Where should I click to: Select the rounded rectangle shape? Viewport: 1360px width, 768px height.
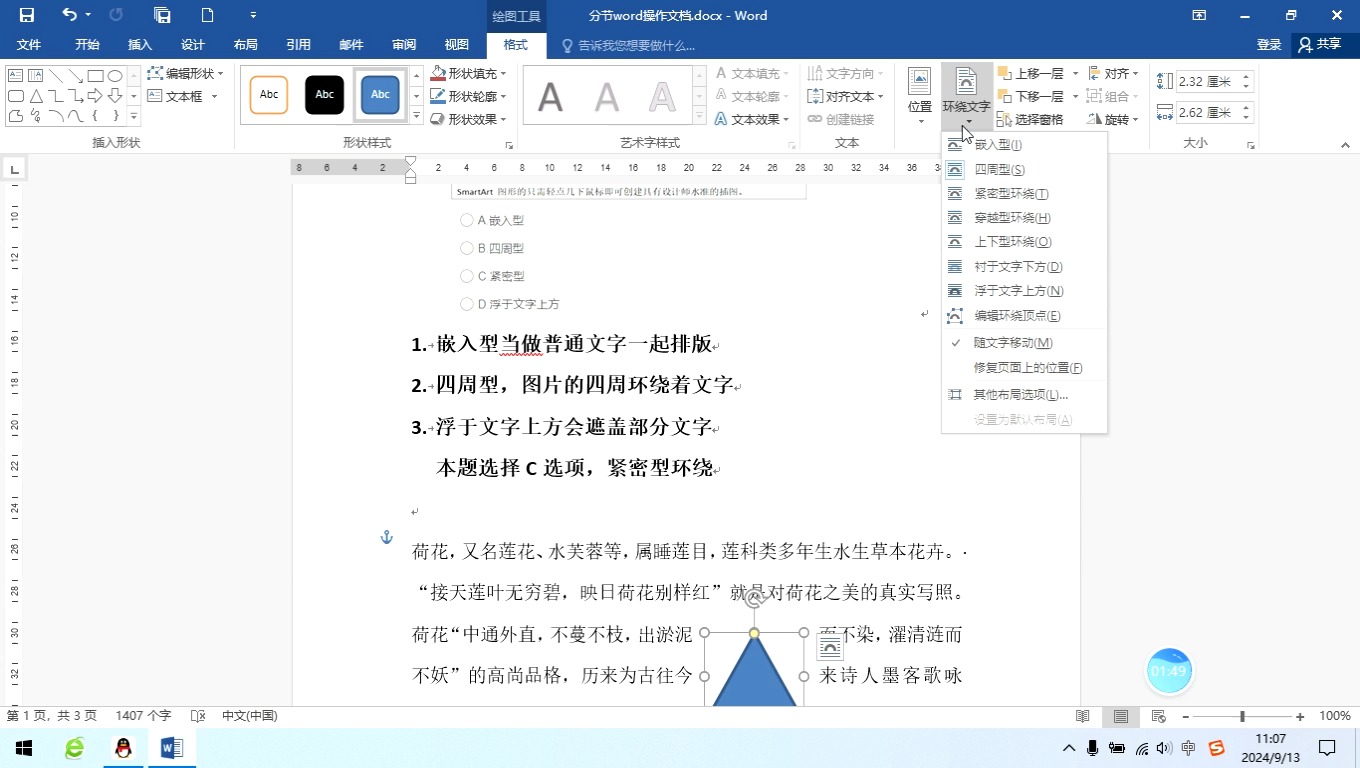pyautogui.click(x=16, y=96)
